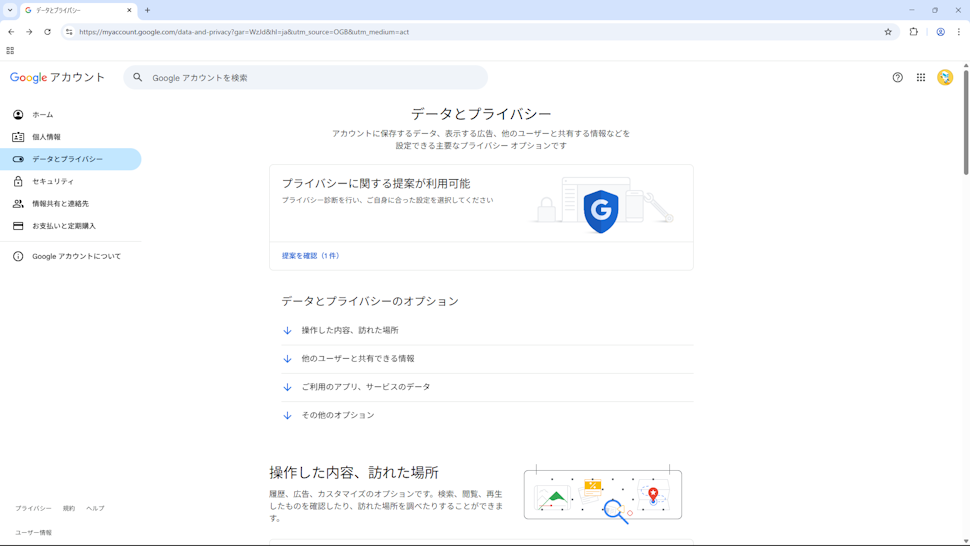Open 提案を確認（1 件）link
This screenshot has width=970, height=546.
(x=311, y=255)
